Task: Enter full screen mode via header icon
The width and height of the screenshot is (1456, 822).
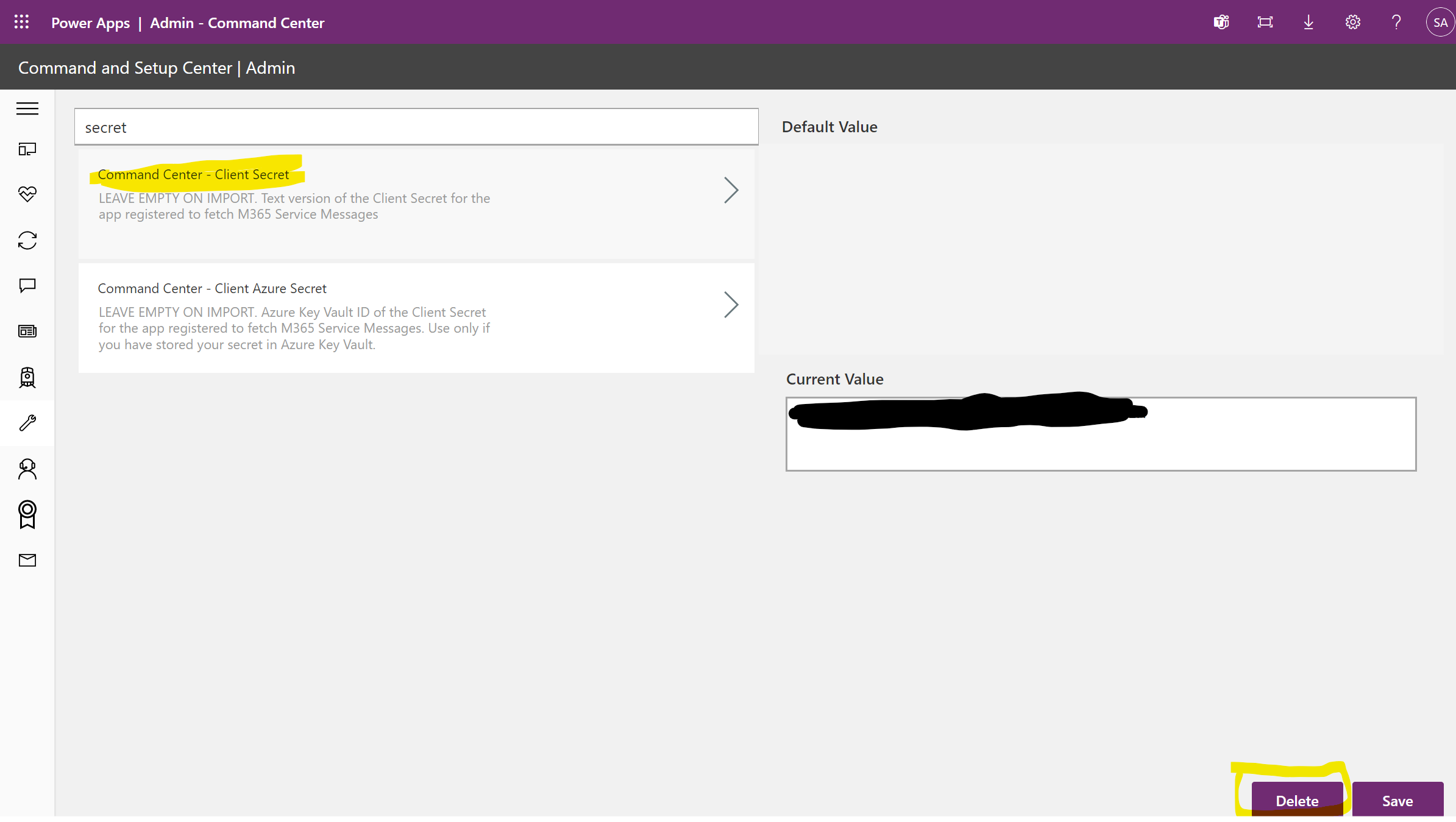Action: click(x=1265, y=22)
